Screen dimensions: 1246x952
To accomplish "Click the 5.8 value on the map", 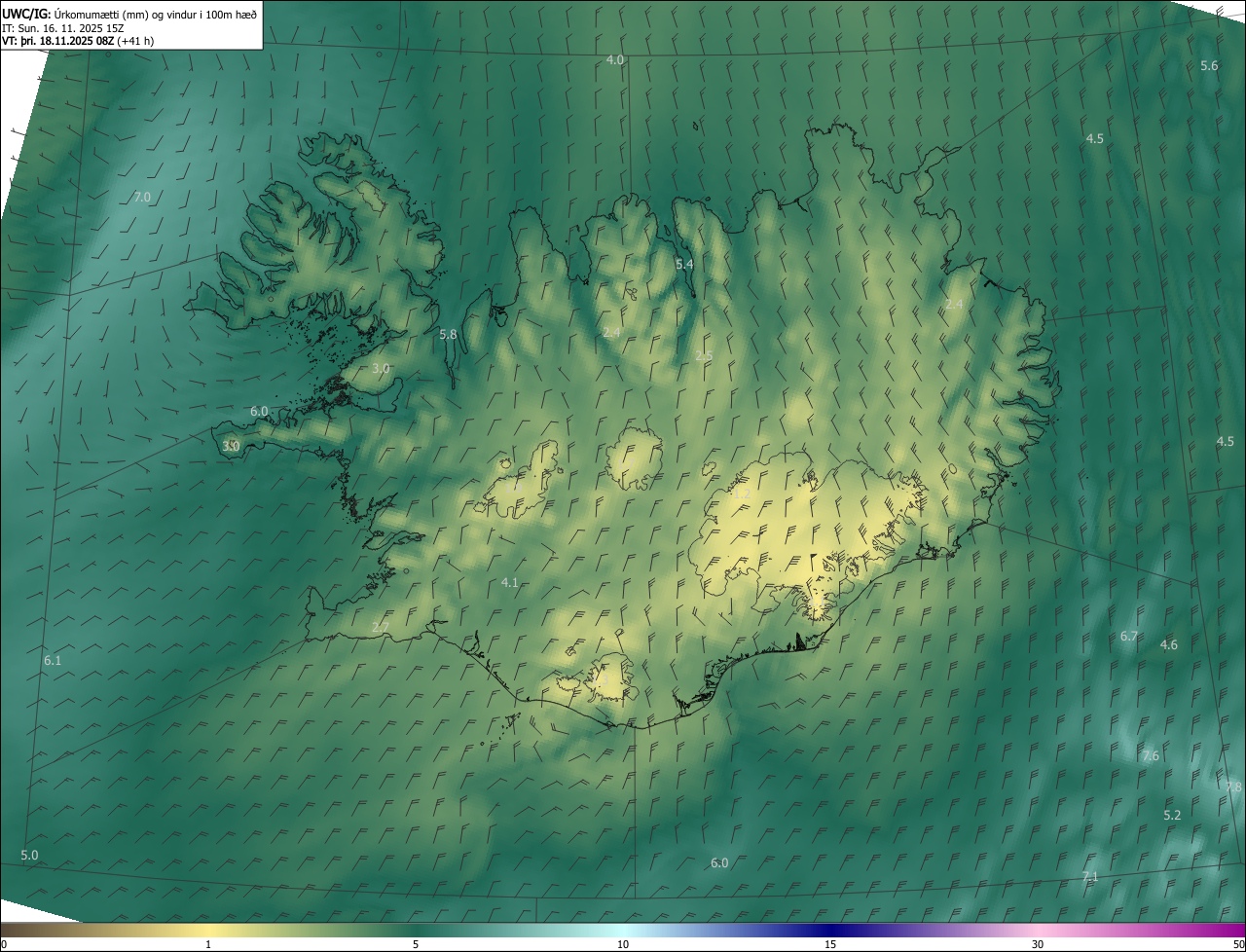I will (x=448, y=335).
